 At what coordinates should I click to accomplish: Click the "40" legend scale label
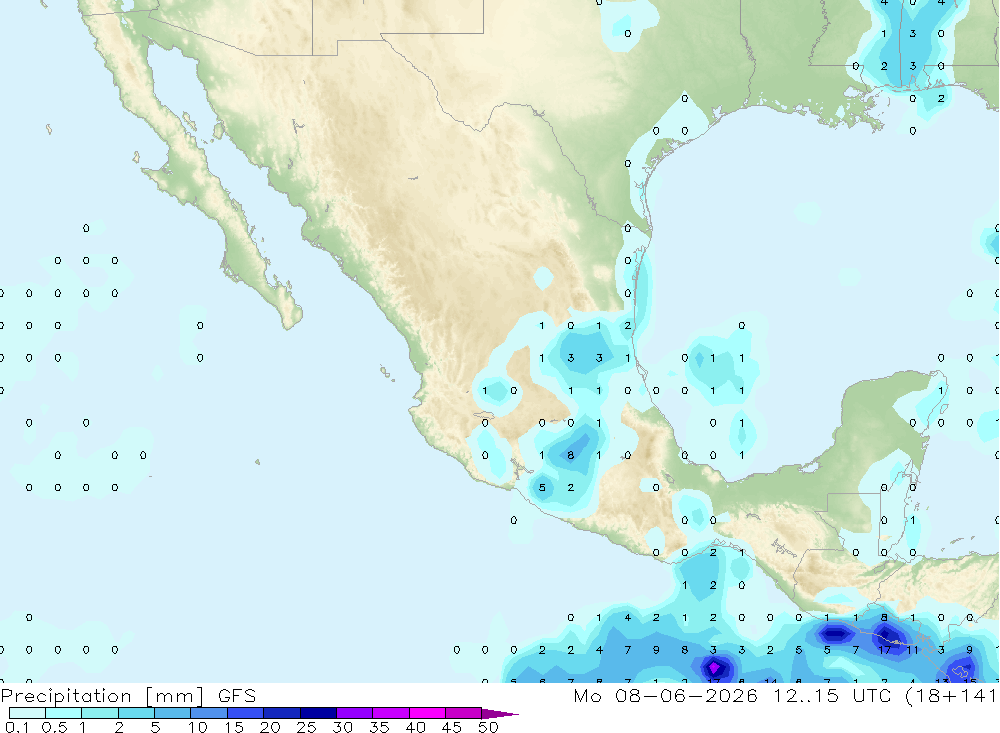416,727
